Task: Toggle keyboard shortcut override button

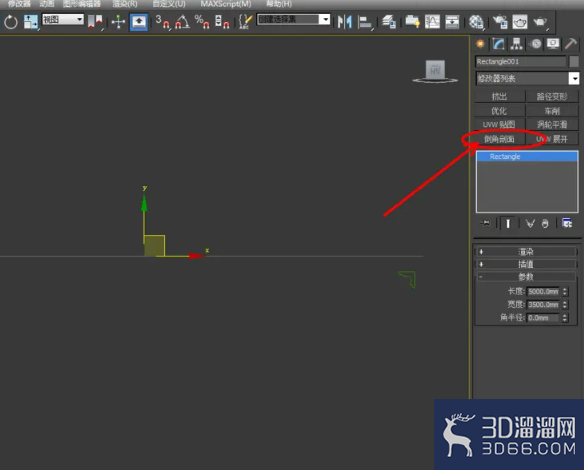Action: click(139, 22)
